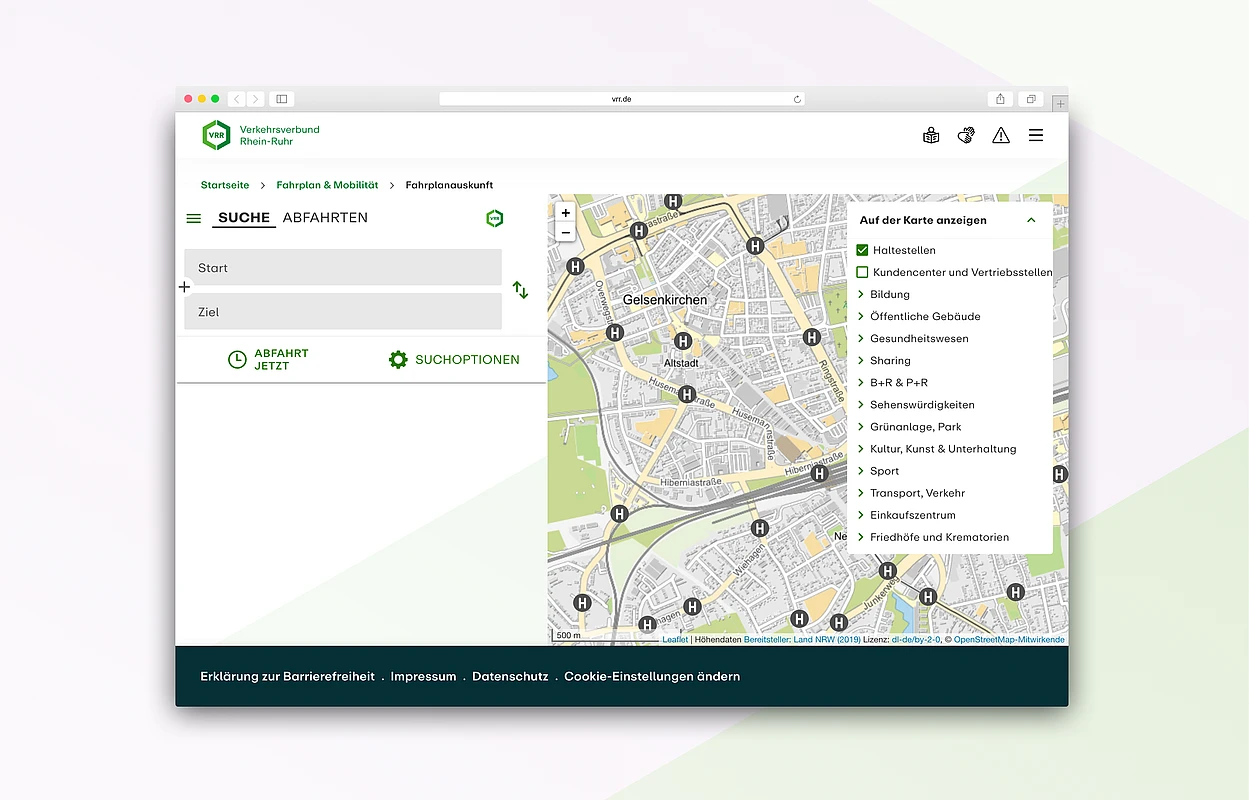Switch to the ABFAHRTEN tab
1249x800 pixels.
[325, 218]
